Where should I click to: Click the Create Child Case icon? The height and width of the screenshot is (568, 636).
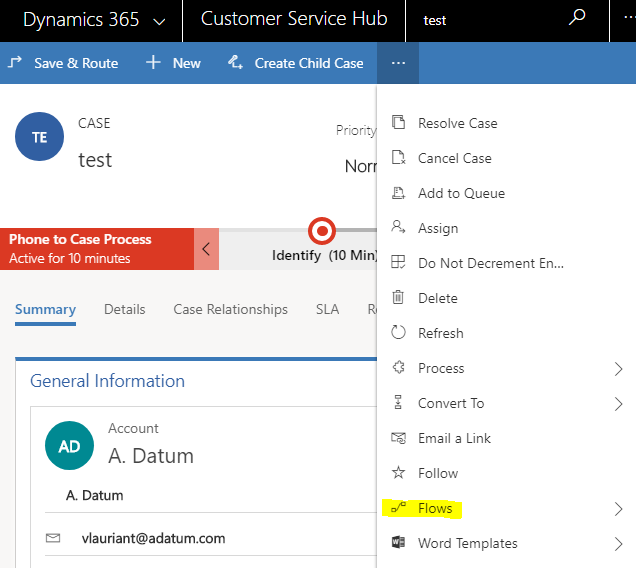[x=235, y=62]
